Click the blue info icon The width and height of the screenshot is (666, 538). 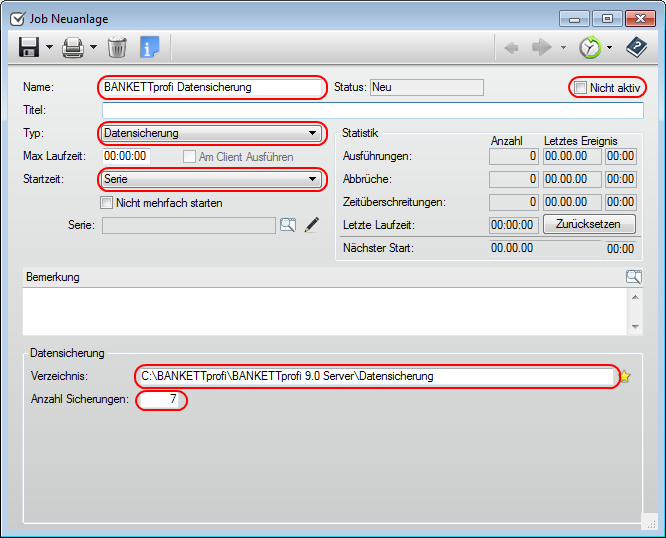point(150,47)
